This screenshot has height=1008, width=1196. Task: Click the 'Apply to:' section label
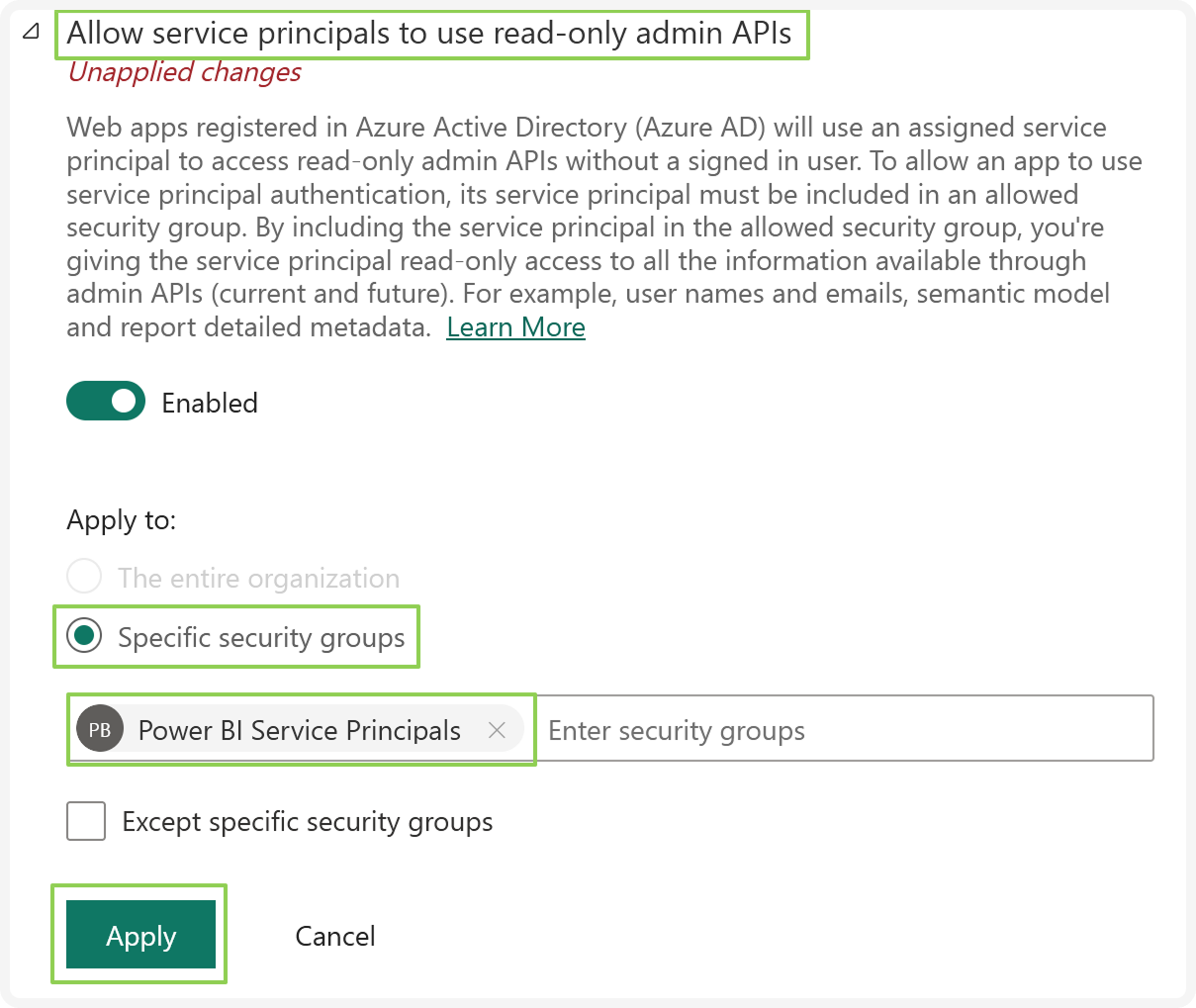coord(121,520)
